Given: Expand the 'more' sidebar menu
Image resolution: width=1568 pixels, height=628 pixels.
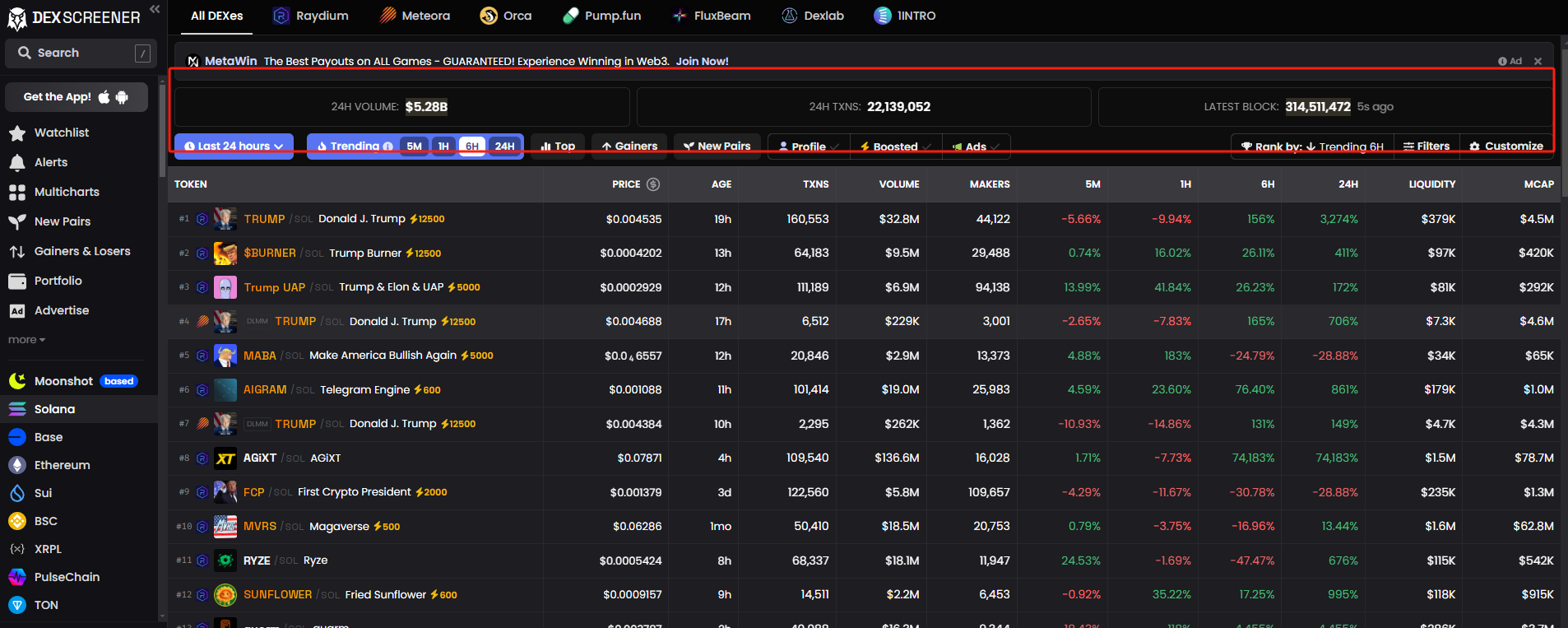Looking at the screenshot, I should coord(27,340).
